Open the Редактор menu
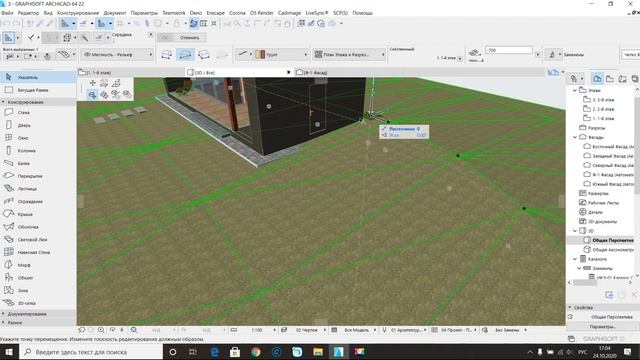This screenshot has width=640, height=360. 28,13
